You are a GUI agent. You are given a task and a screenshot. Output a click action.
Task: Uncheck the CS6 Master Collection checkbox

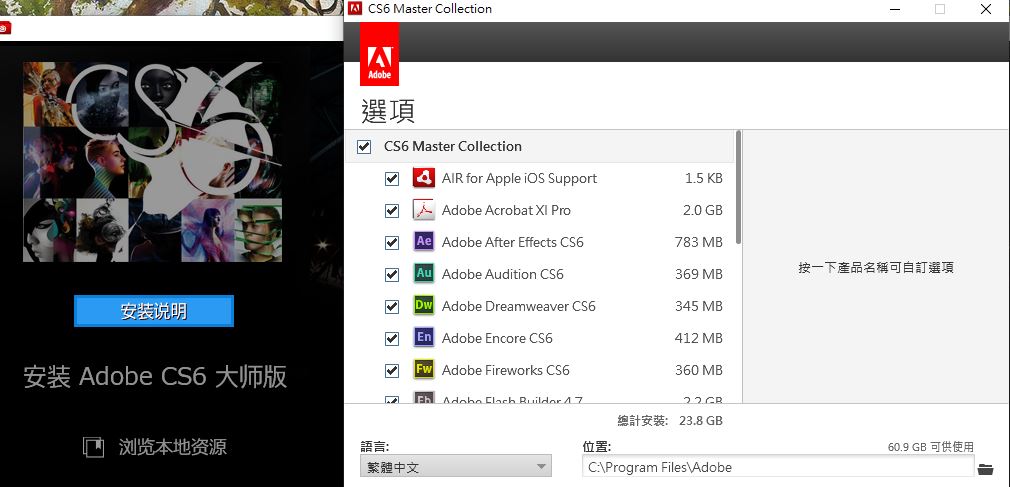(x=364, y=147)
